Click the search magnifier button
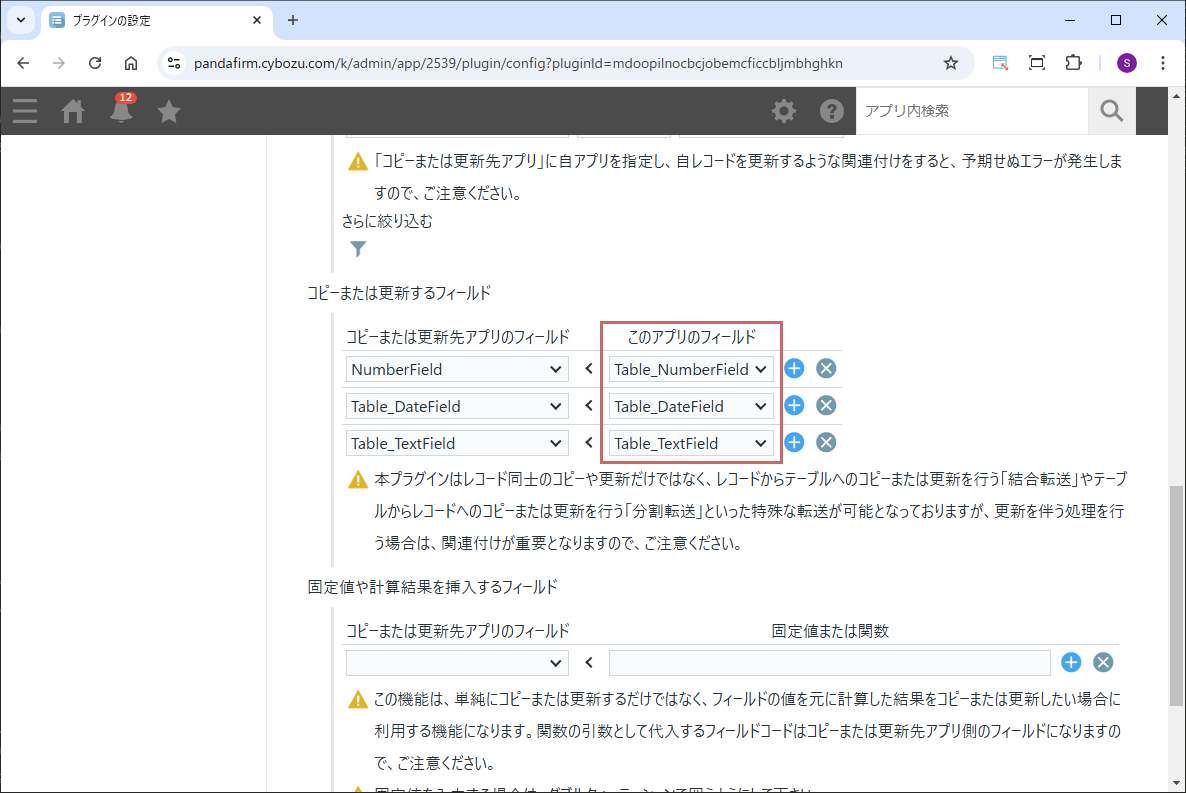Viewport: 1186px width, 793px height. pos(1111,111)
